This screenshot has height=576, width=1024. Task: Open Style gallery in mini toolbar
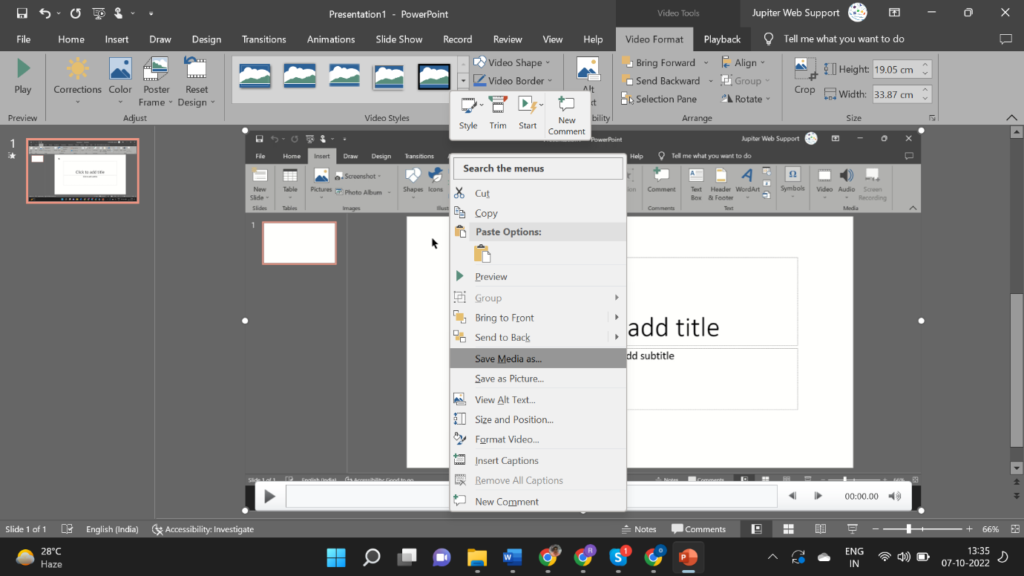468,113
